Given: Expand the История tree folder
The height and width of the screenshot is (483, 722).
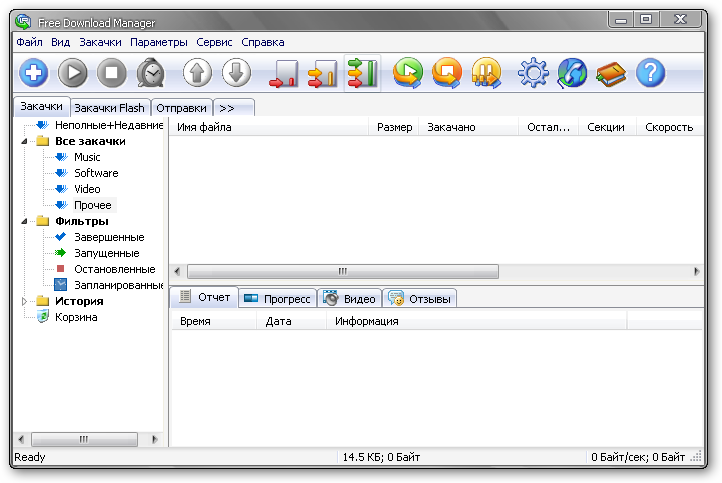Looking at the screenshot, I should (25, 301).
